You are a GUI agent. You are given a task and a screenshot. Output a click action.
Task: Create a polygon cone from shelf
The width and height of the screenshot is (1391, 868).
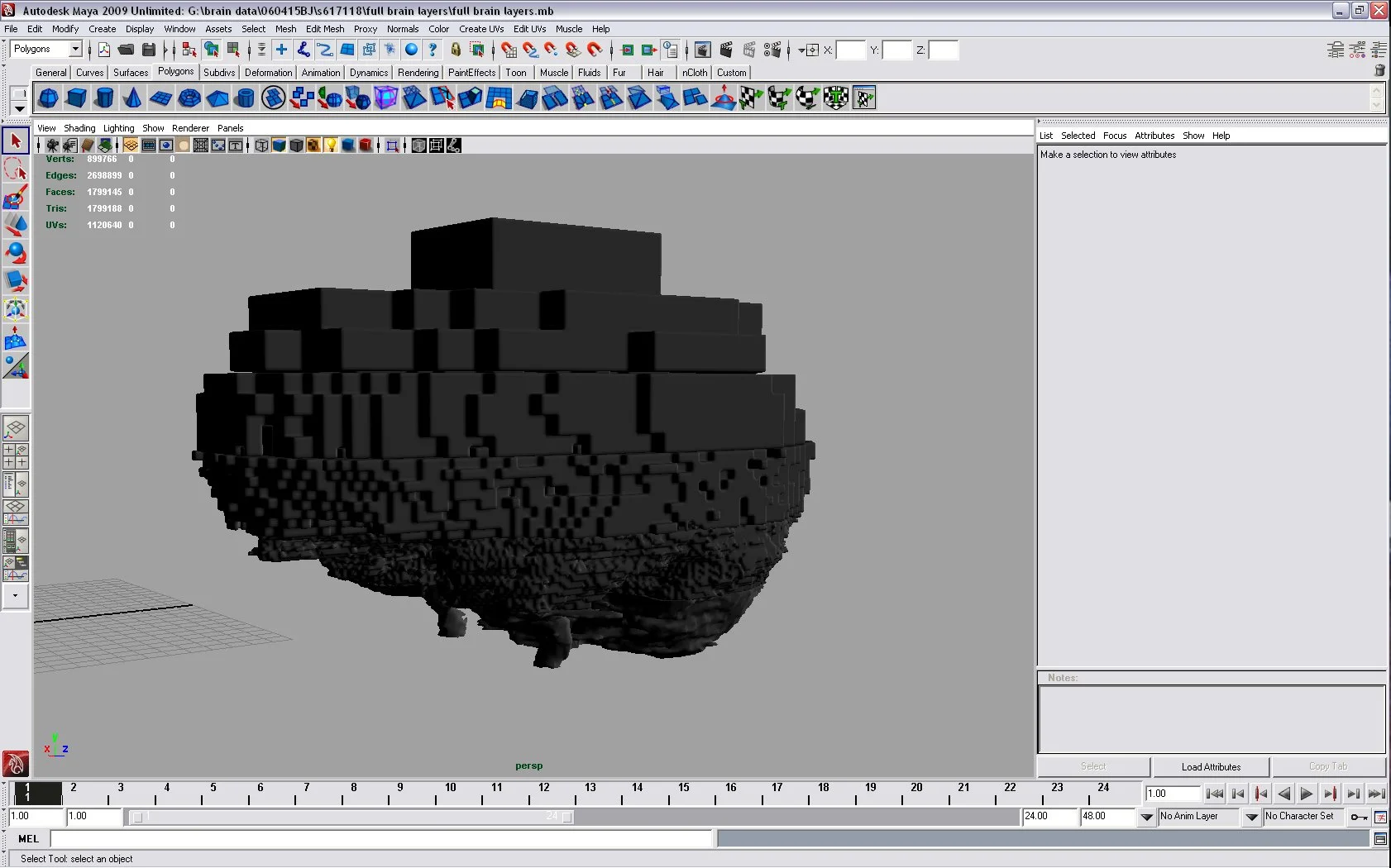click(132, 98)
